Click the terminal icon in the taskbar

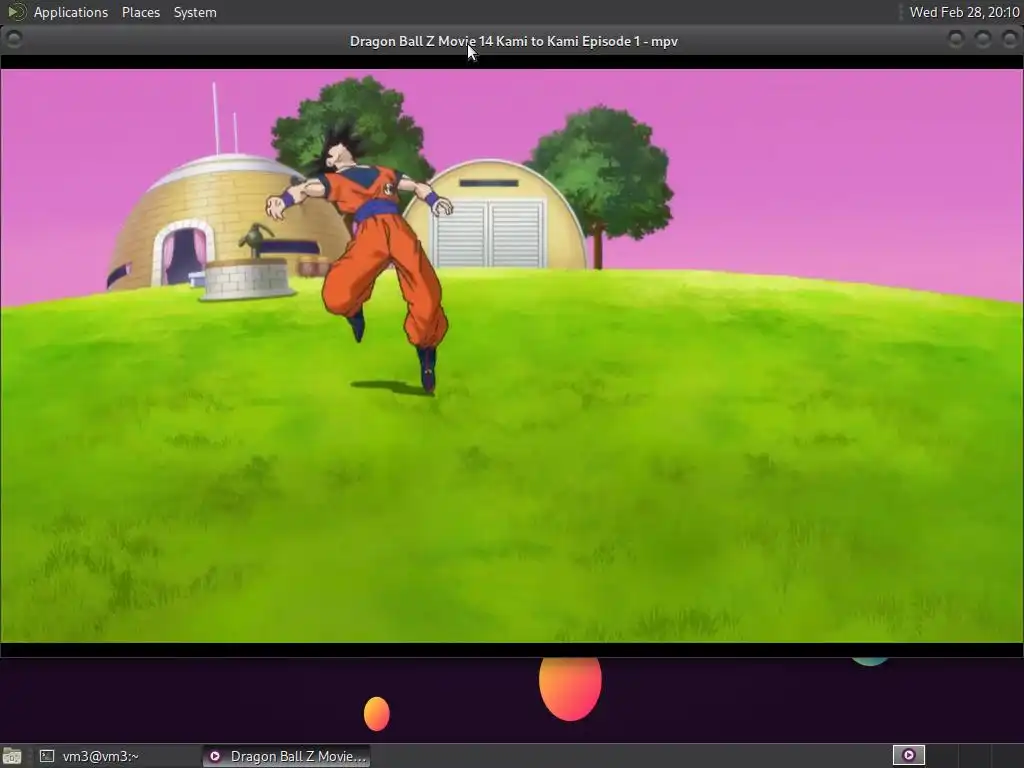47,756
